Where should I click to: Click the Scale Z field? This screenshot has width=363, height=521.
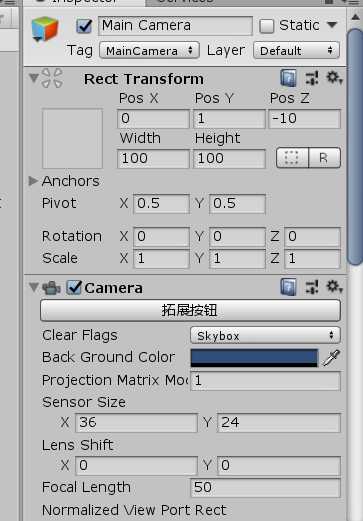[x=313, y=259]
